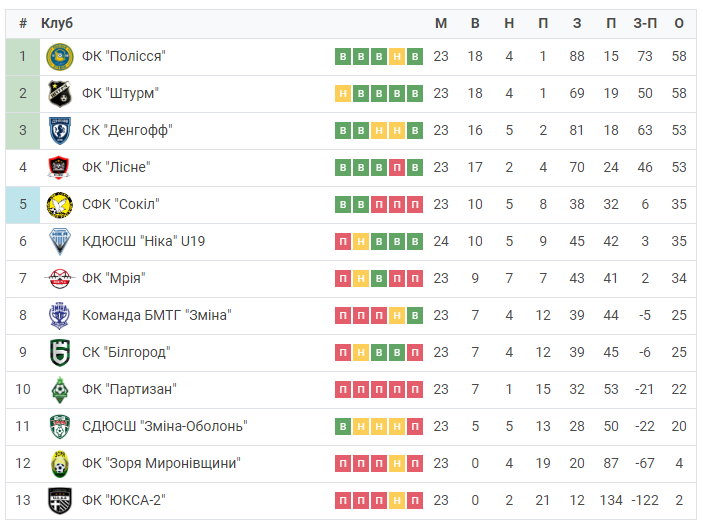Click the ФК "Мрія" club logo
703x525 pixels.
tap(59, 278)
